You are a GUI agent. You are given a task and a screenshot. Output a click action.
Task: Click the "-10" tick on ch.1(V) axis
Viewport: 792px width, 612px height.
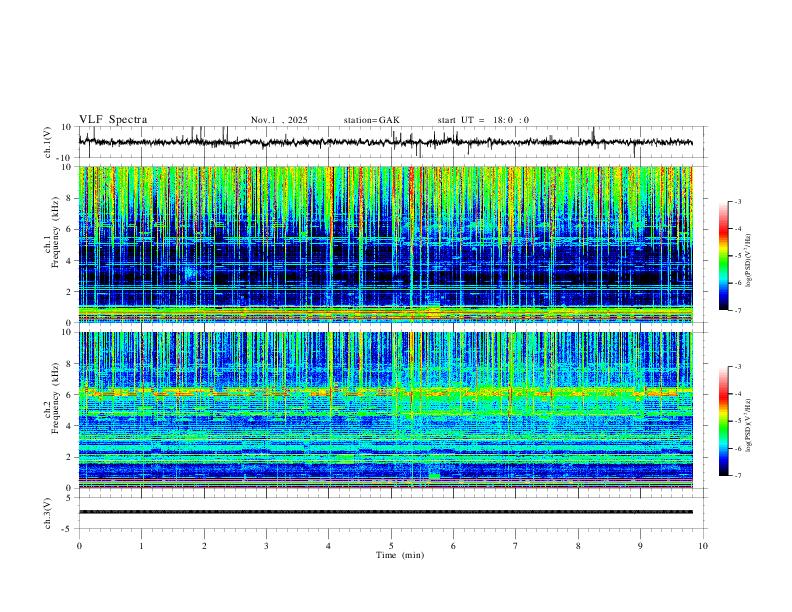[66, 158]
